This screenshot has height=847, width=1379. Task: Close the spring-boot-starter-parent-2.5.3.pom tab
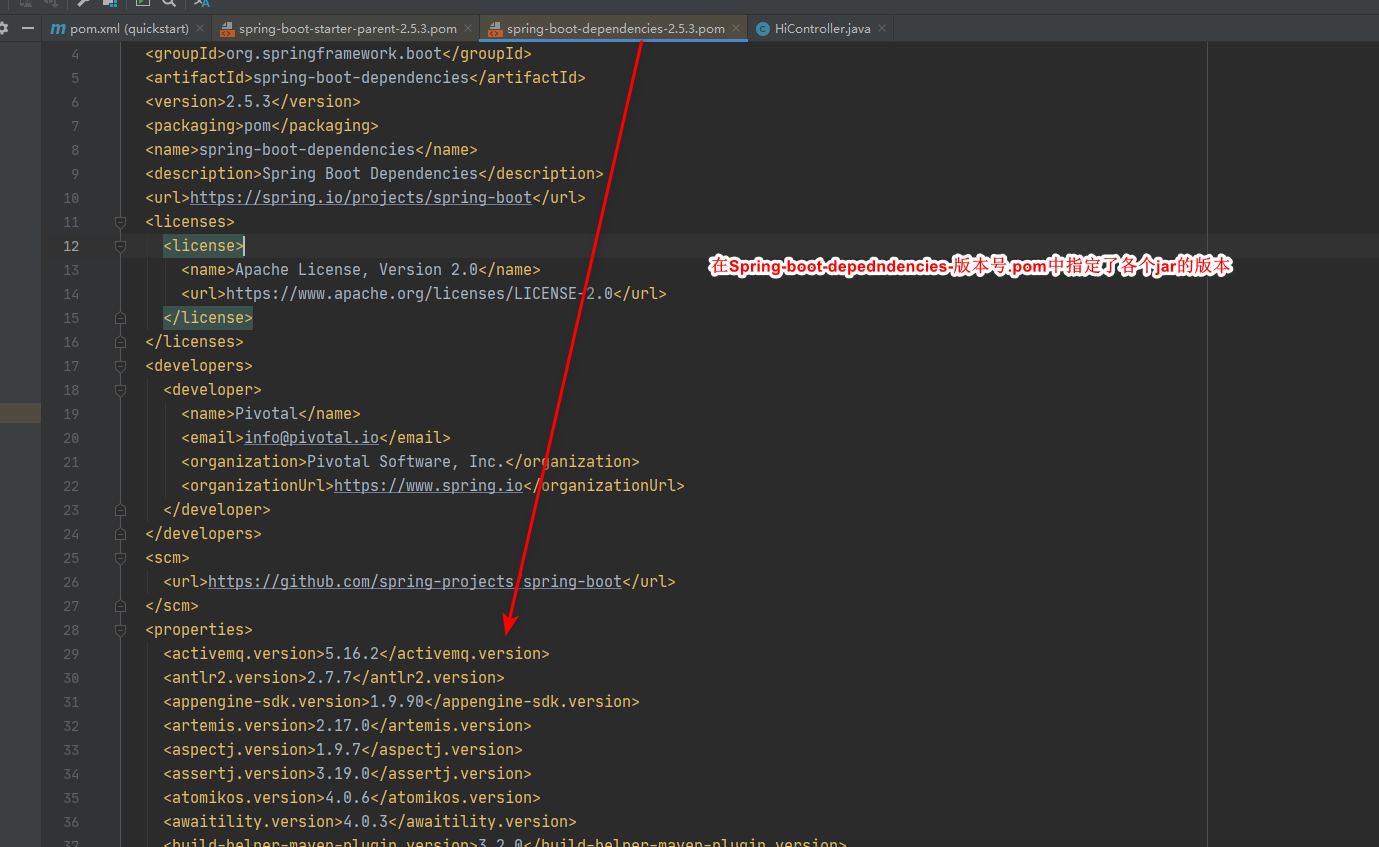coord(468,29)
